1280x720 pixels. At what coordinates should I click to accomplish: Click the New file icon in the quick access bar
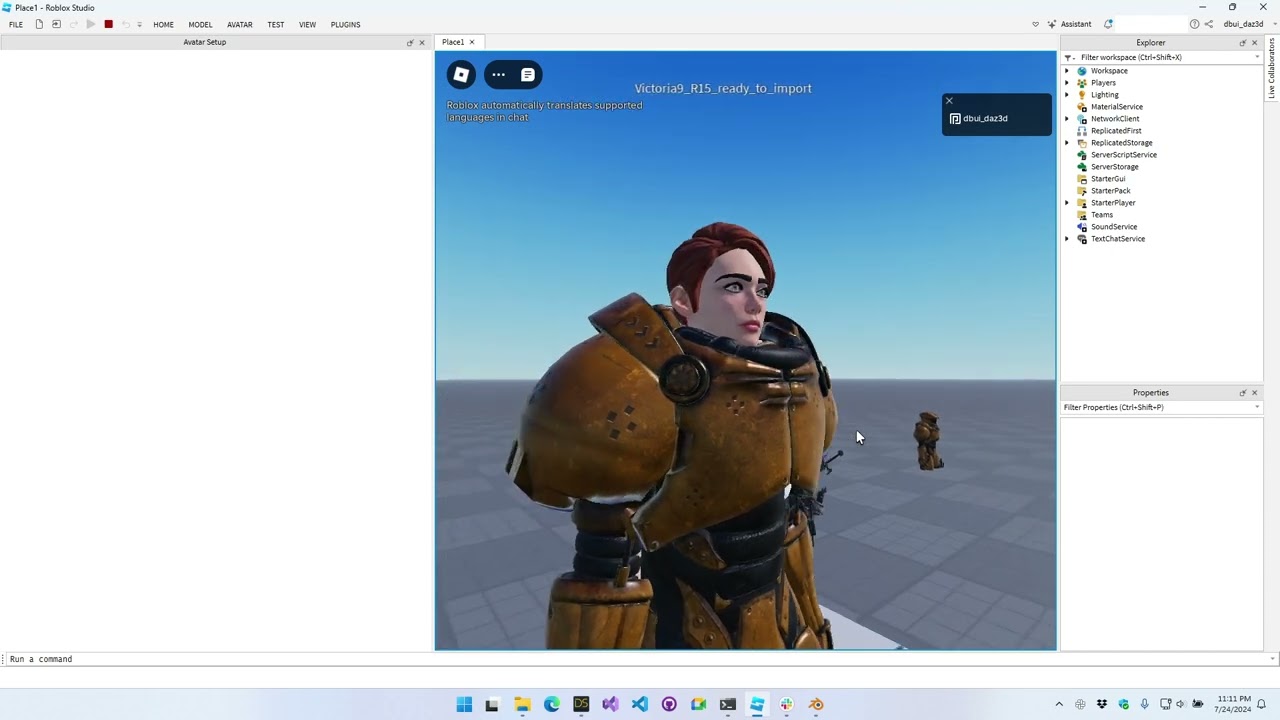pos(39,24)
